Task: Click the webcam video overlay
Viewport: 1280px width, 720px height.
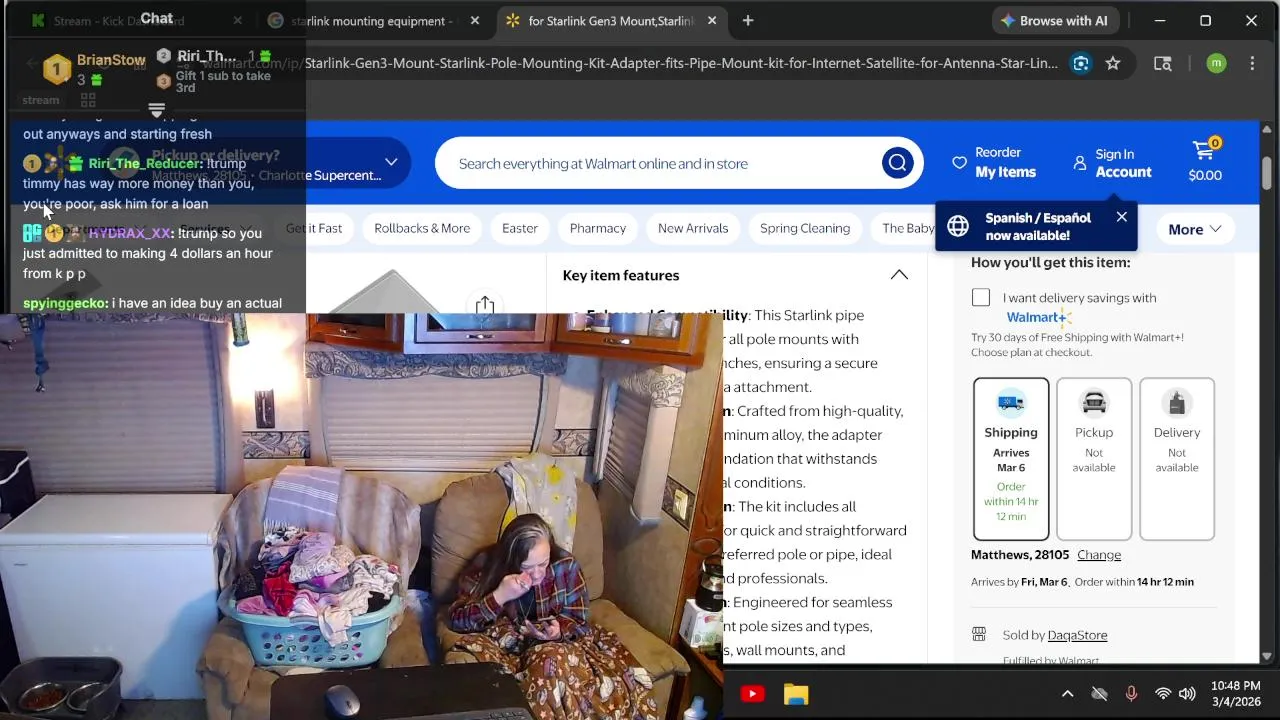Action: (x=361, y=514)
